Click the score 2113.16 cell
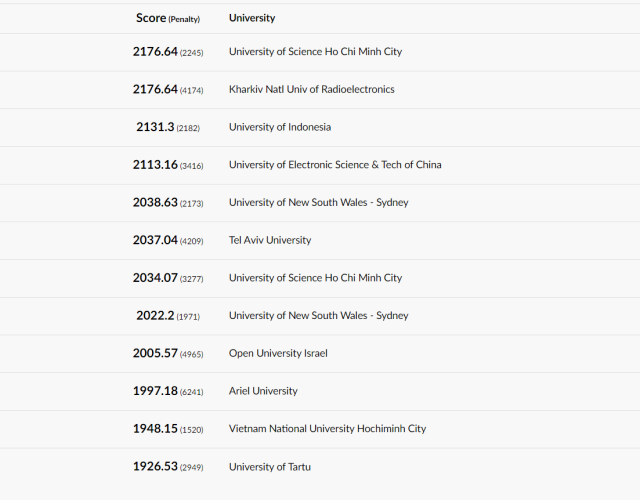The image size is (640, 500). 168,164
